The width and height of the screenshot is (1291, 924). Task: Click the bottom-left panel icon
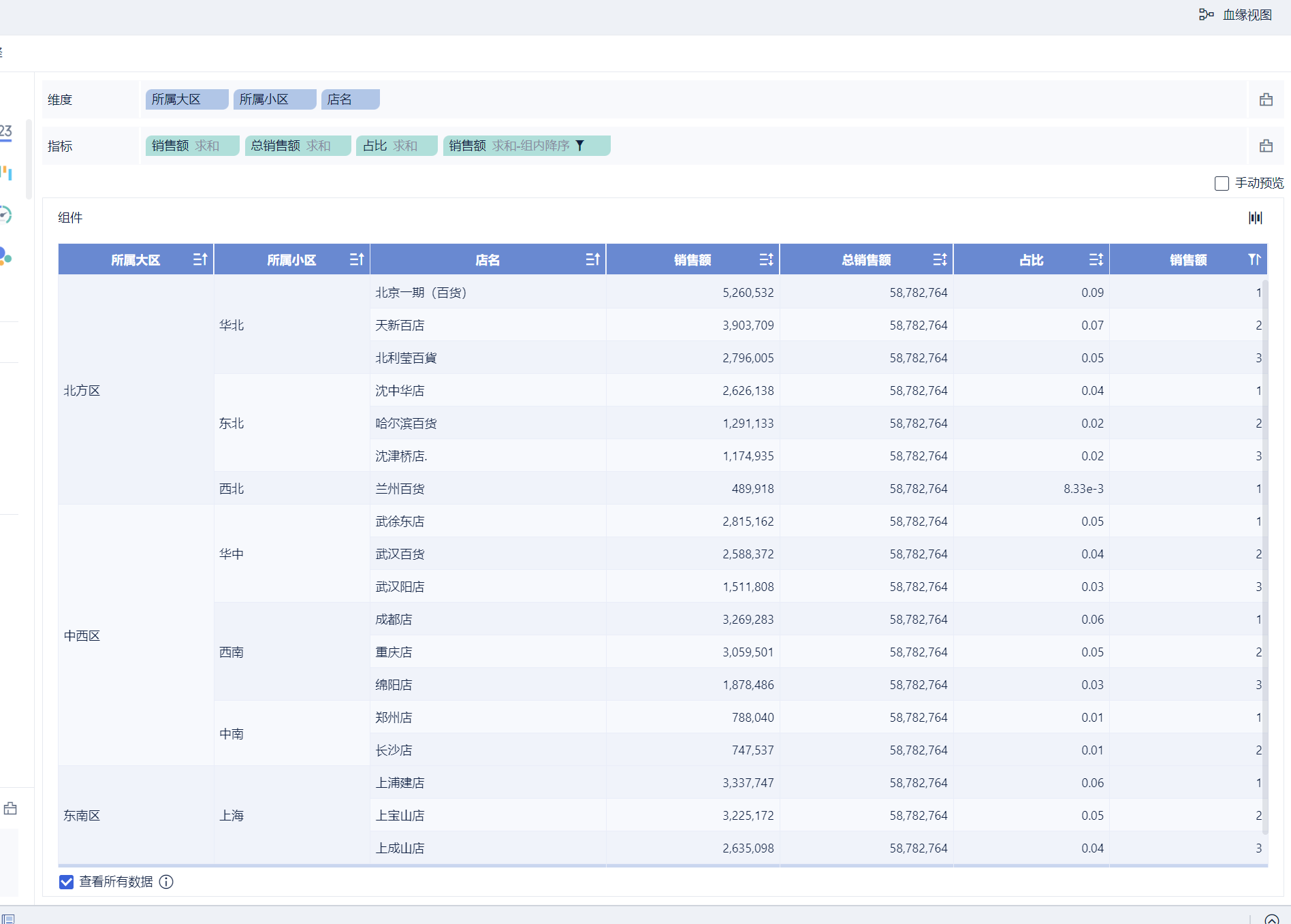coord(7,919)
